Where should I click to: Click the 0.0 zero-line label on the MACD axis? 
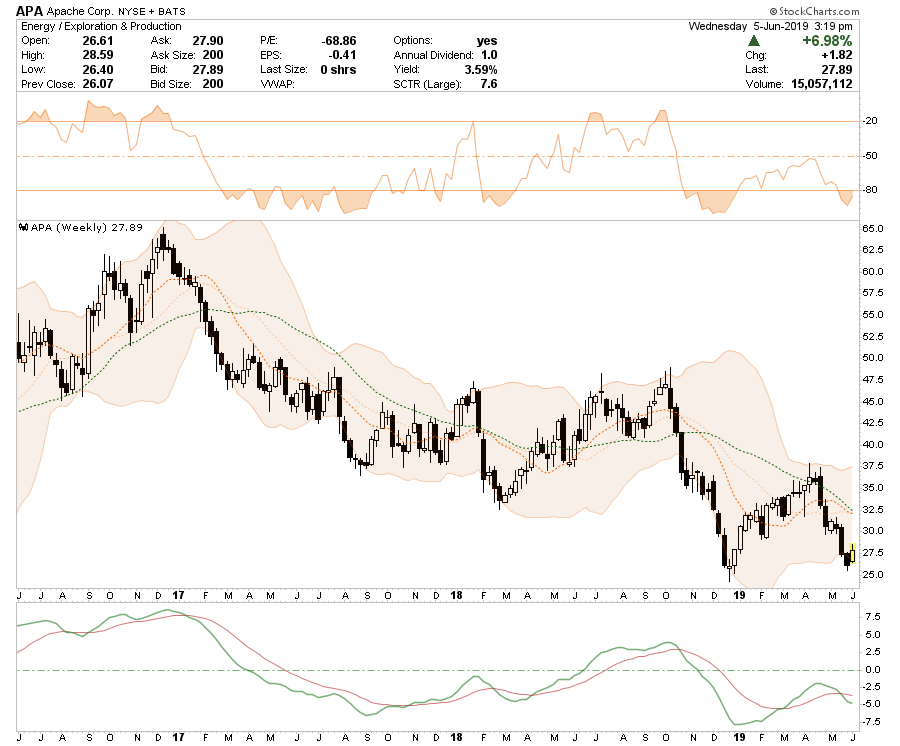(873, 670)
